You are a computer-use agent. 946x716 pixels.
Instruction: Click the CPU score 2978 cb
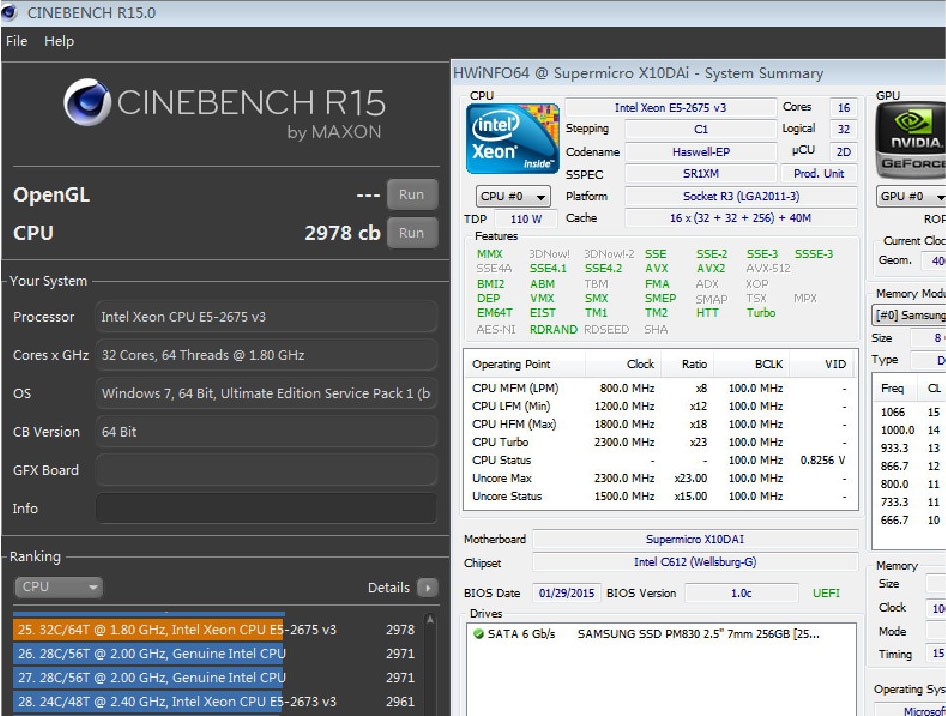pyautogui.click(x=342, y=233)
